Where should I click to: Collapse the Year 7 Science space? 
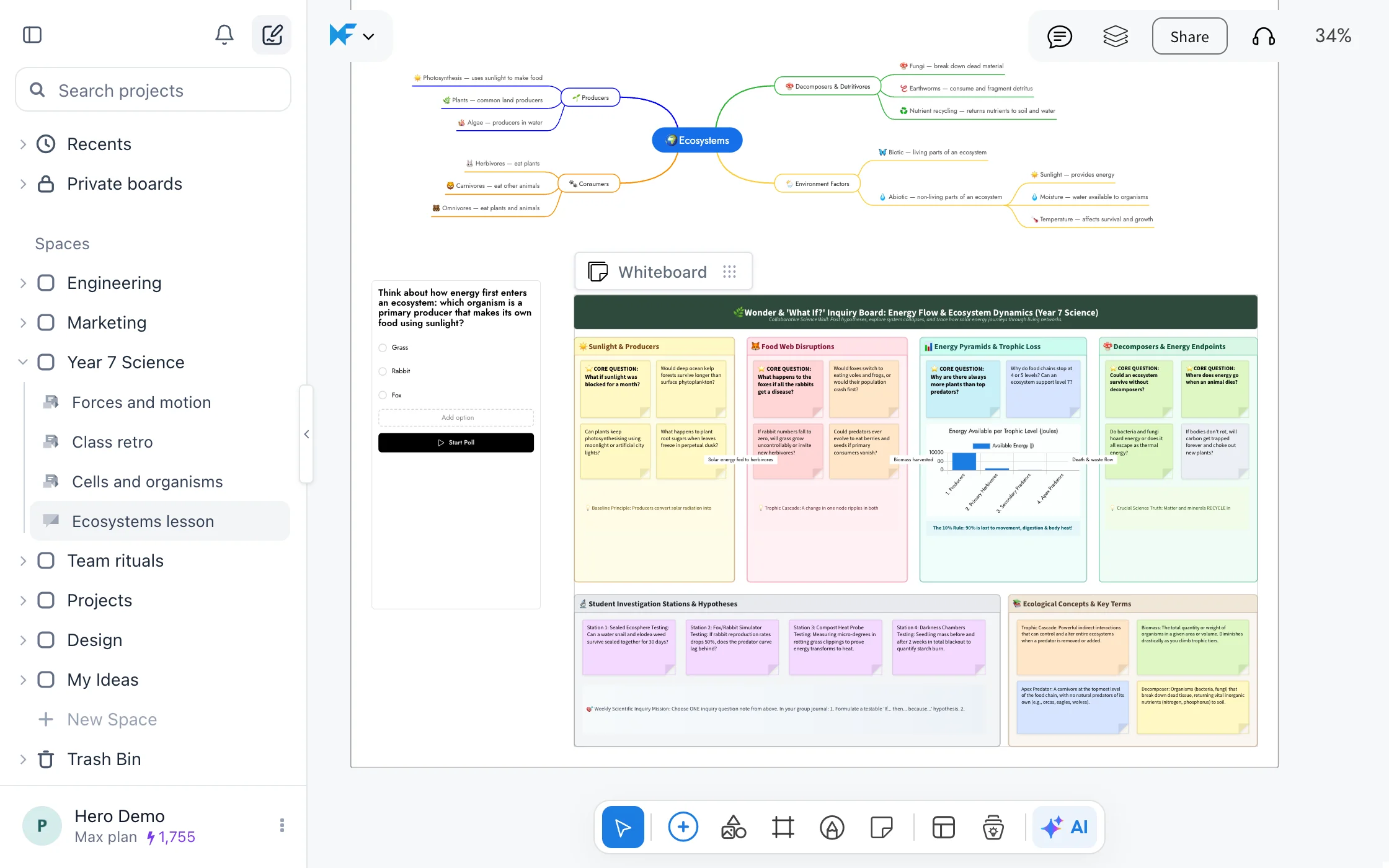pos(23,362)
